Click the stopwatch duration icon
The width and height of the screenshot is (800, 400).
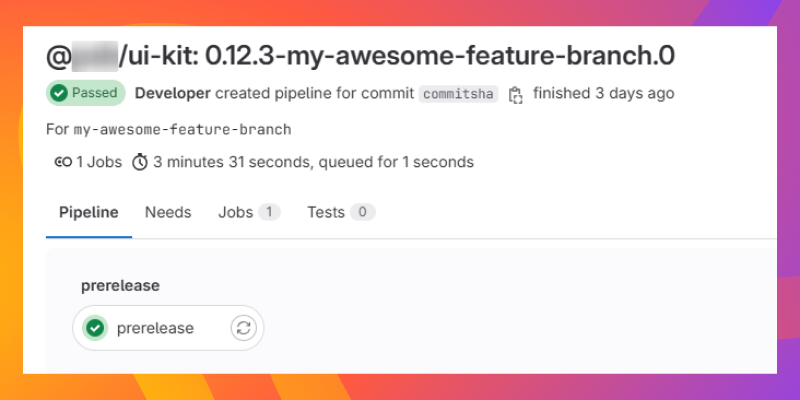click(x=140, y=162)
